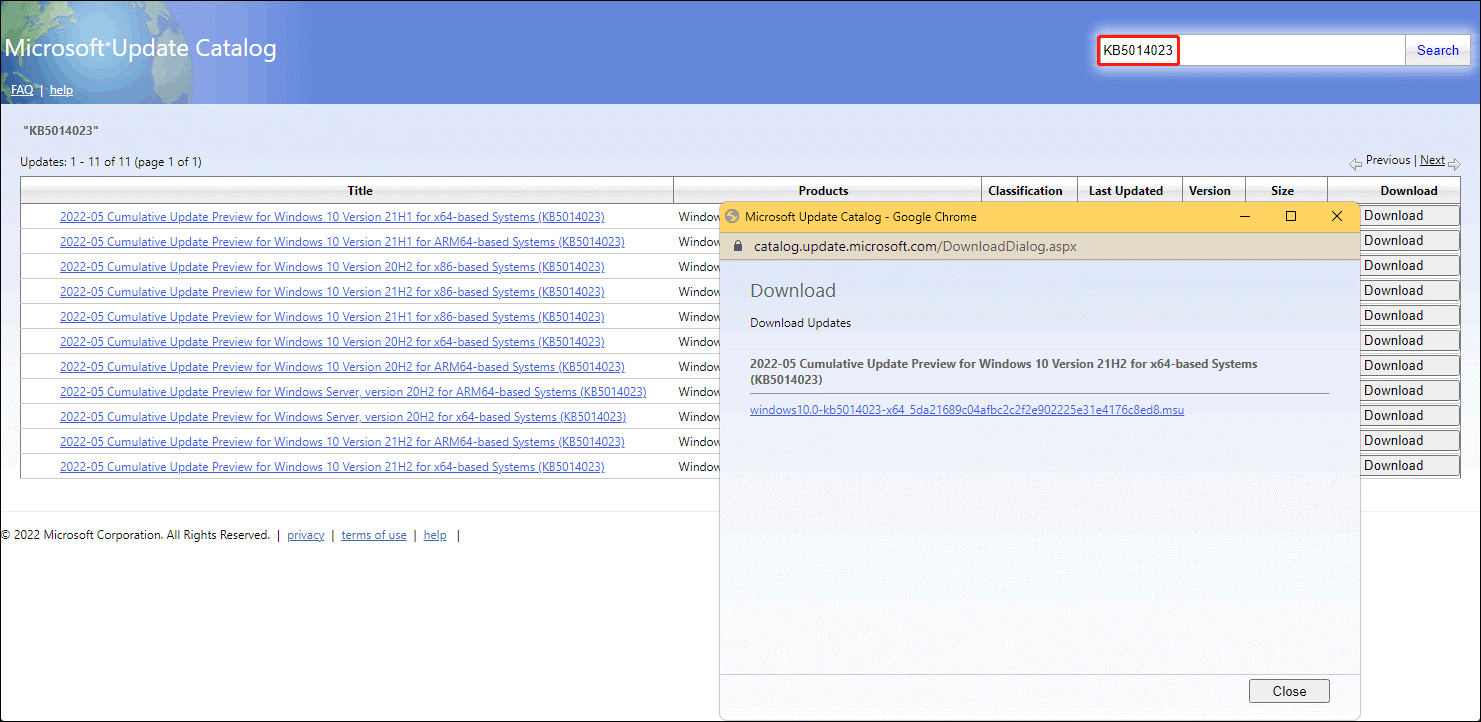
Task: Download the Windows Server 20H2 x64-based update
Action: [x=1409, y=415]
